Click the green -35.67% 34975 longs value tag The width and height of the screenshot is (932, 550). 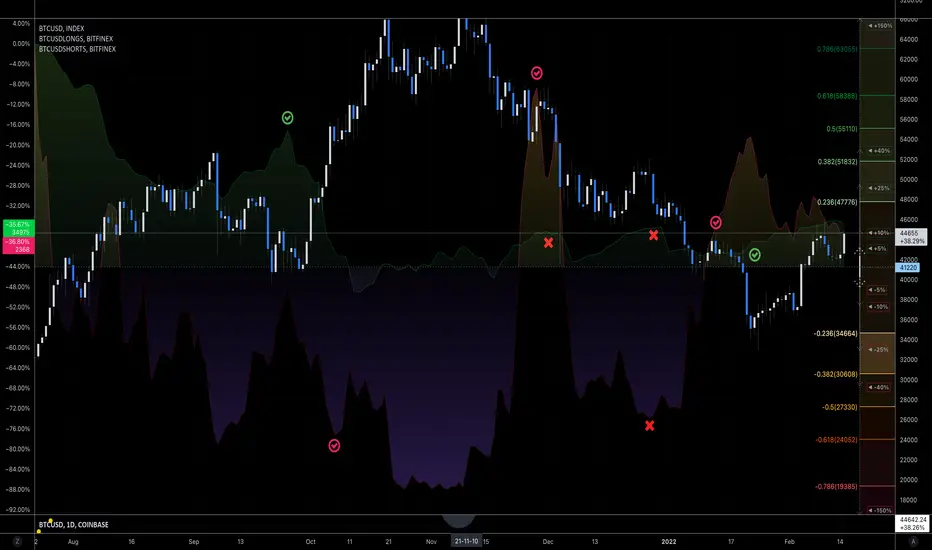point(18,228)
